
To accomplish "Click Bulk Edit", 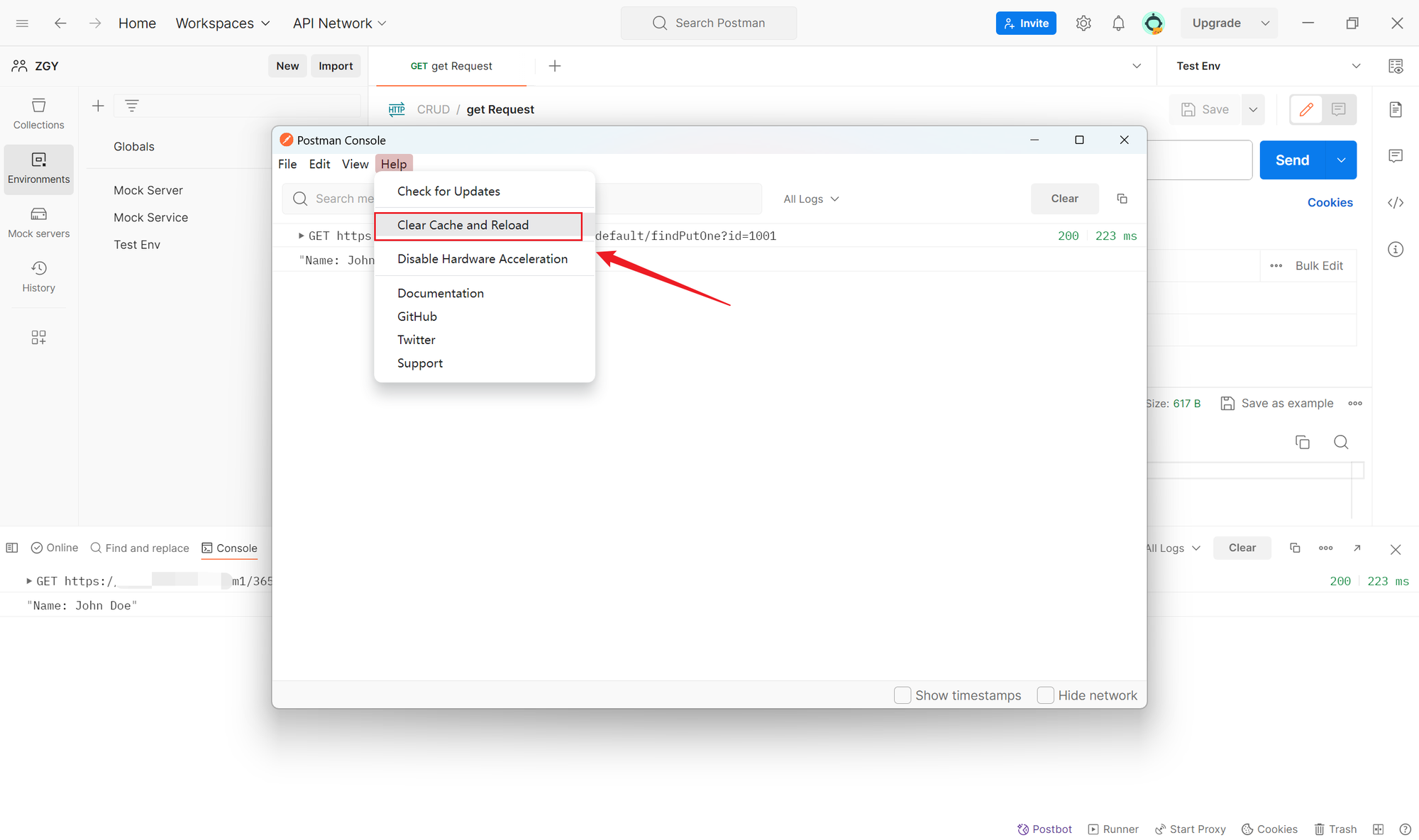I will point(1319,266).
